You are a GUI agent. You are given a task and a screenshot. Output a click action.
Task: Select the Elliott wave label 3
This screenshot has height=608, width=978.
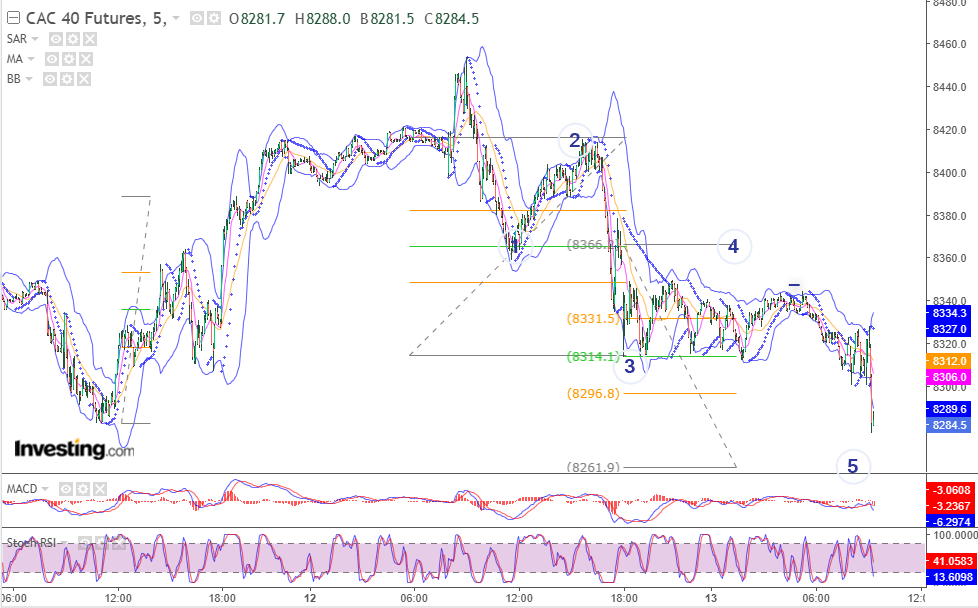click(x=630, y=367)
